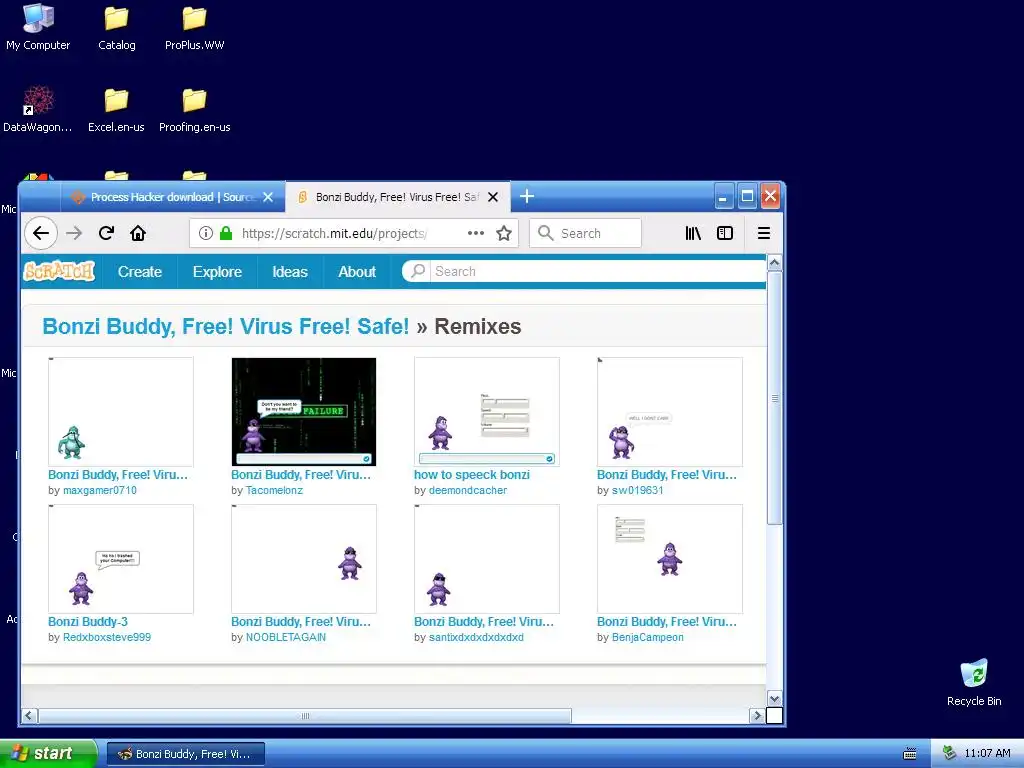
Task: Open the Proofing.en-us desktop folder
Action: tap(195, 109)
